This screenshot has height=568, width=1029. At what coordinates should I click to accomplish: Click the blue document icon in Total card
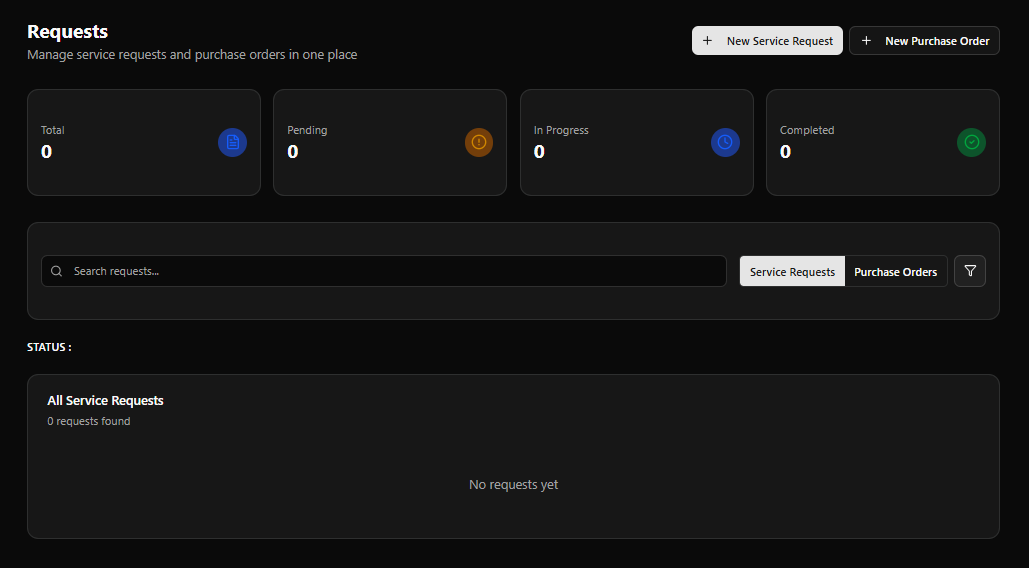[232, 142]
